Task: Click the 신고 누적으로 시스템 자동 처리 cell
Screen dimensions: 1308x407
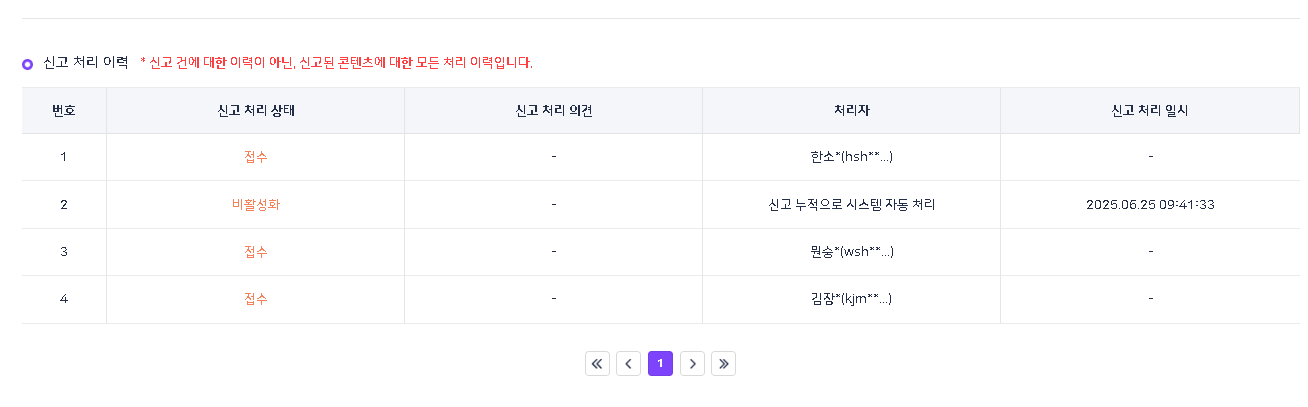Action: click(x=851, y=204)
